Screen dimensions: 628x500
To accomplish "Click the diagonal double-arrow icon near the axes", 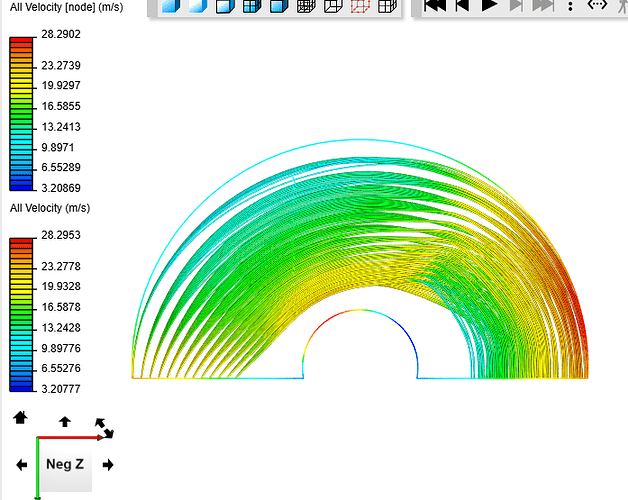I will click(x=104, y=428).
